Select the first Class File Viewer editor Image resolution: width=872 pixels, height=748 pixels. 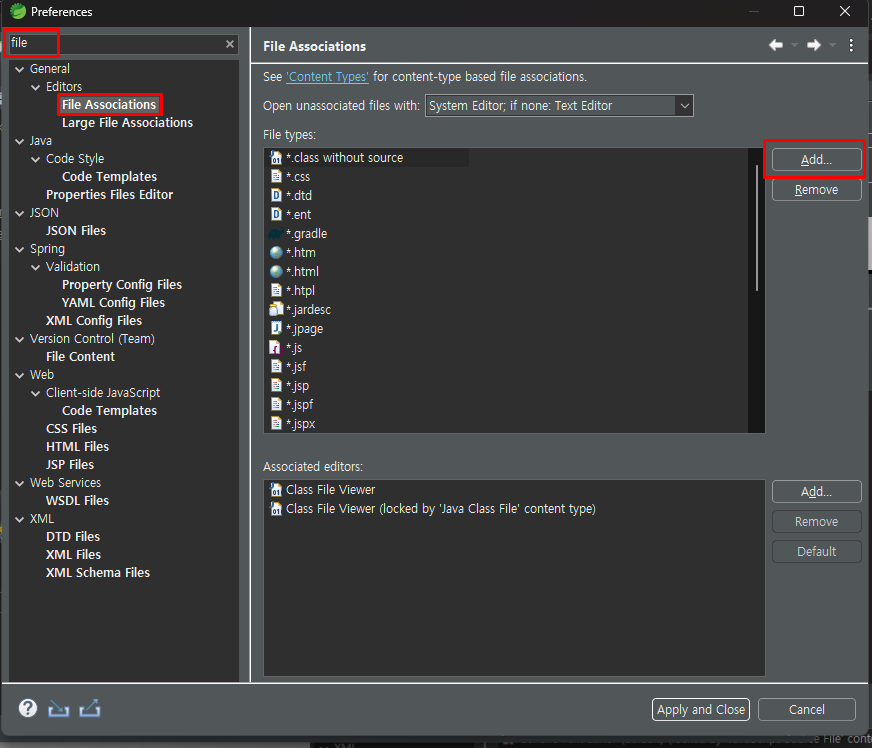coord(323,490)
